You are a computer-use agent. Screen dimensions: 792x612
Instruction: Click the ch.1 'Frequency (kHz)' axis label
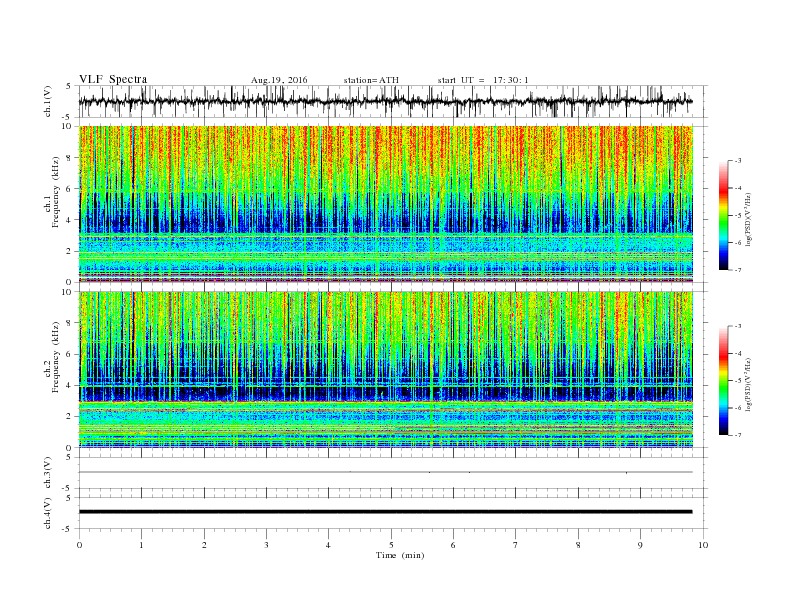(x=55, y=192)
